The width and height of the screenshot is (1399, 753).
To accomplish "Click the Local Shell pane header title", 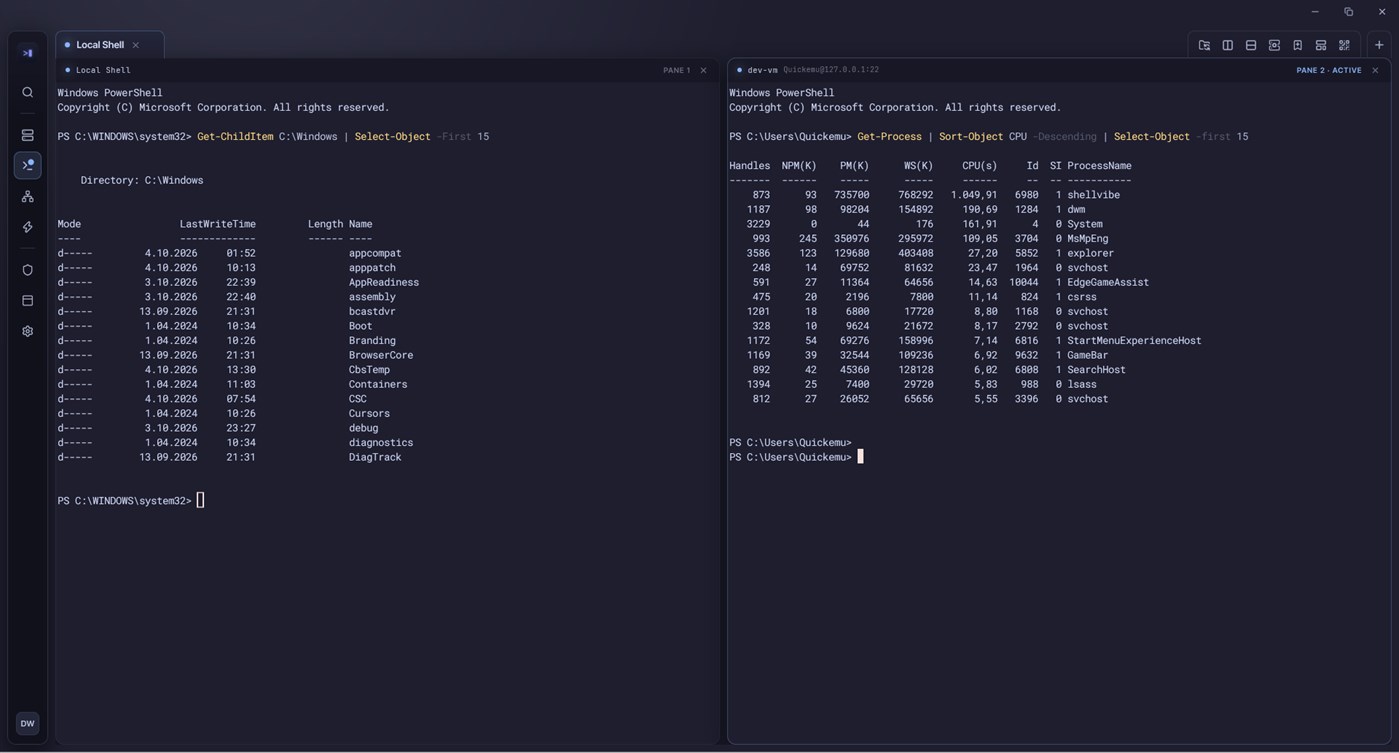I will (103, 70).
